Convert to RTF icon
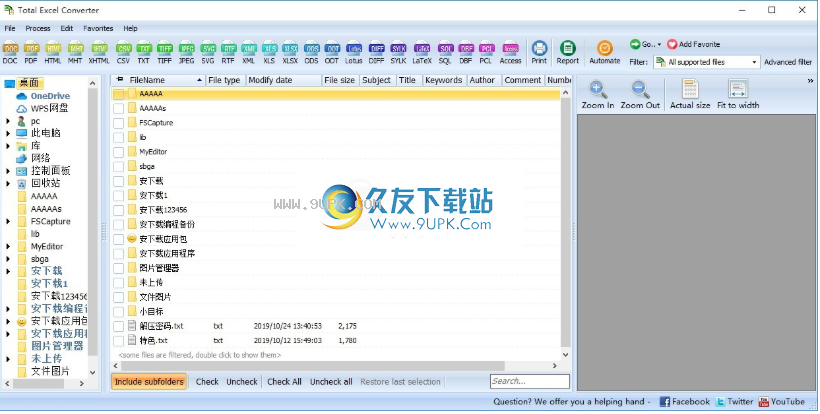 click(228, 52)
